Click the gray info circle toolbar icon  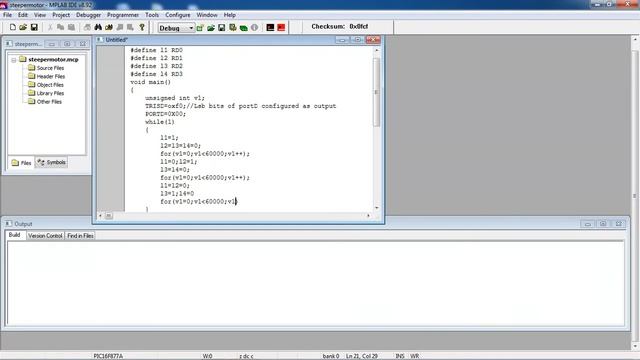[x=255, y=28]
